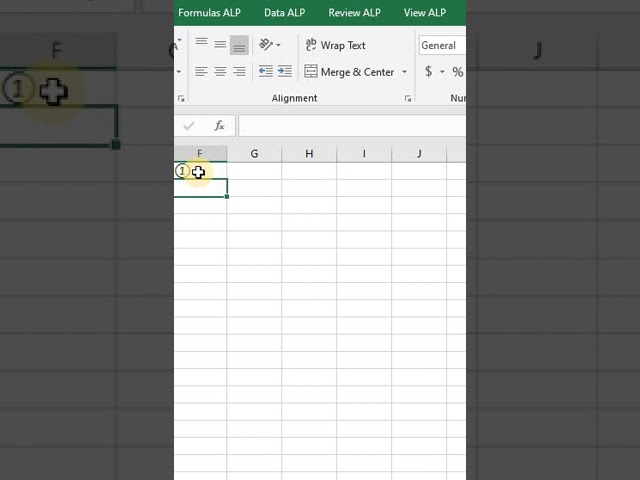Open the Formulas ALP ribbon tab

click(x=209, y=13)
